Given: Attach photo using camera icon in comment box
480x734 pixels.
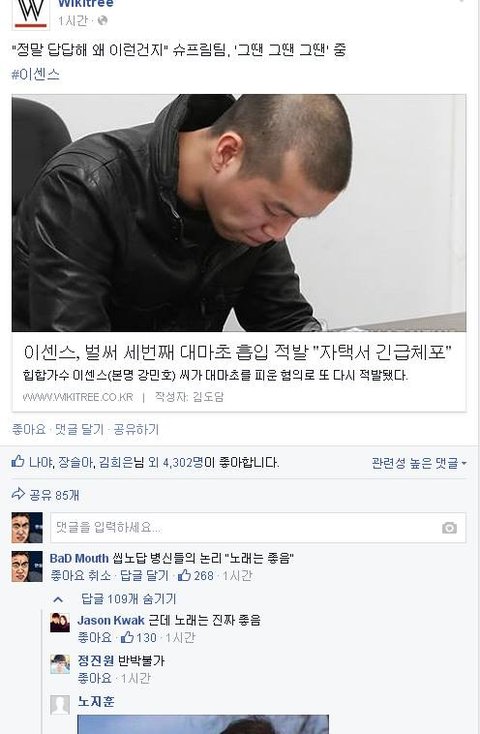Looking at the screenshot, I should point(449,528).
